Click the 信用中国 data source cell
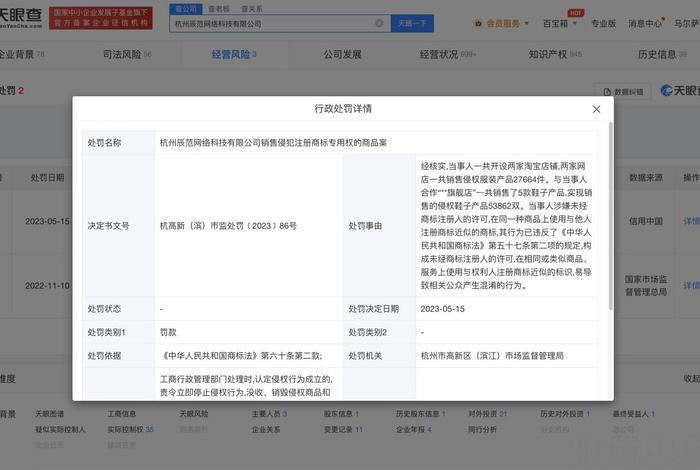This screenshot has height=470, width=700. (x=646, y=221)
